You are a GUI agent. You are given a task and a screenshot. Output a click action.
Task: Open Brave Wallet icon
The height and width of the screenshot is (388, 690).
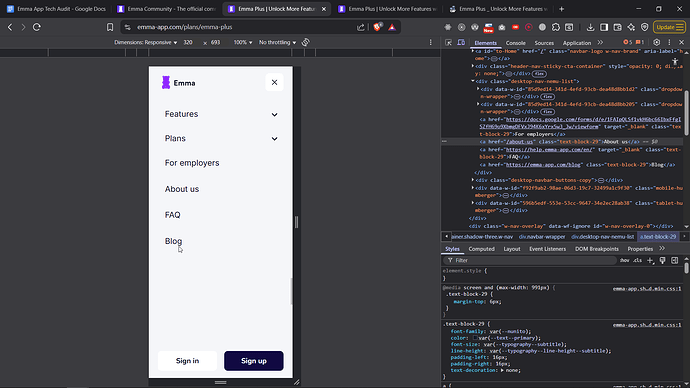pyautogui.click(x=618, y=27)
